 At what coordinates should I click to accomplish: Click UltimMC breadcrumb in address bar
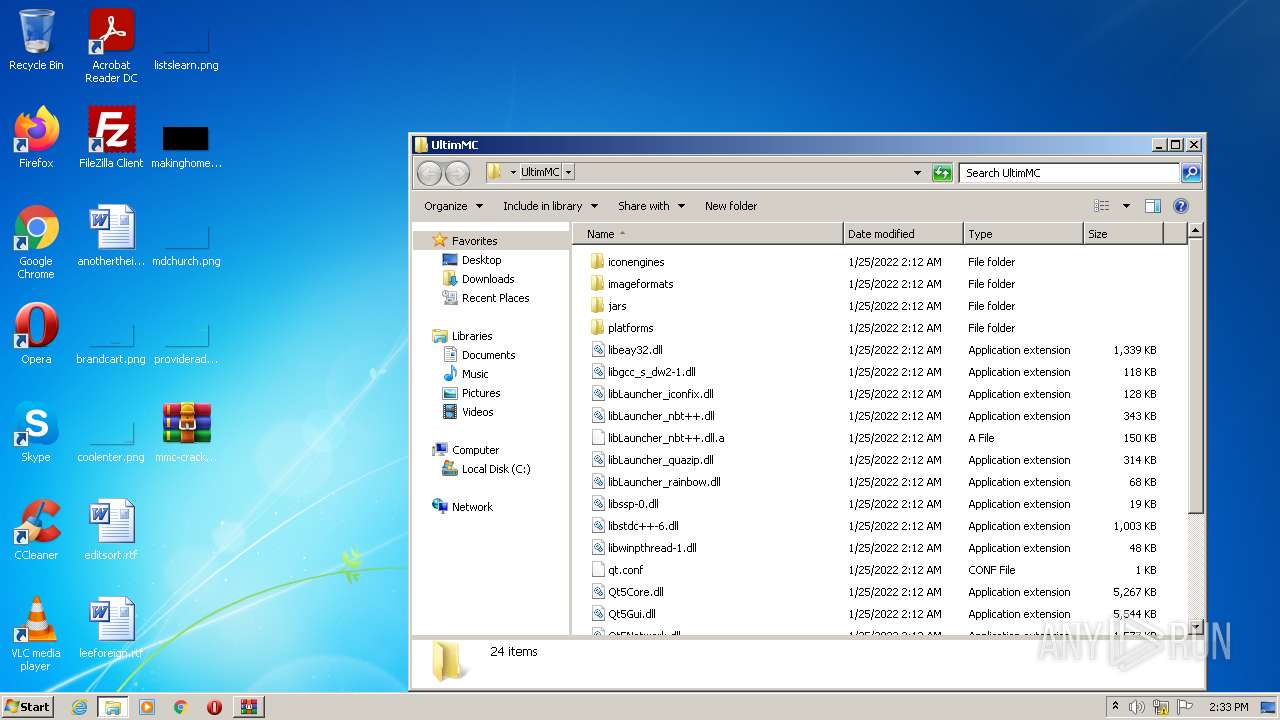[x=540, y=172]
